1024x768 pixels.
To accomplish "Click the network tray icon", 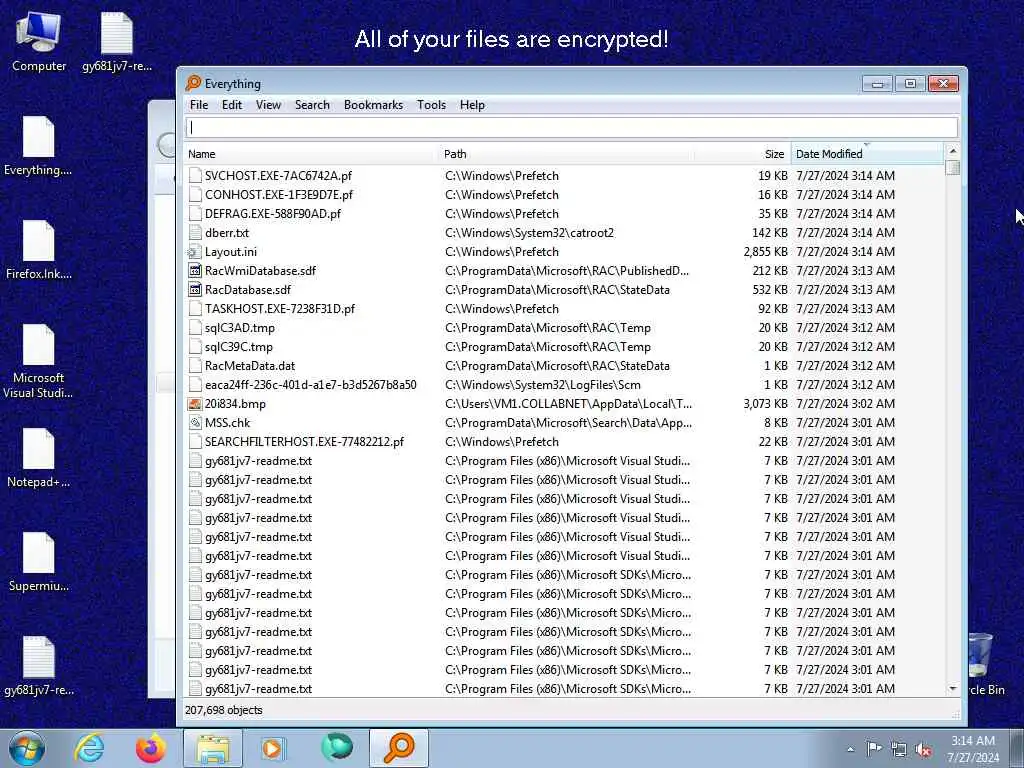I will pyautogui.click(x=899, y=749).
